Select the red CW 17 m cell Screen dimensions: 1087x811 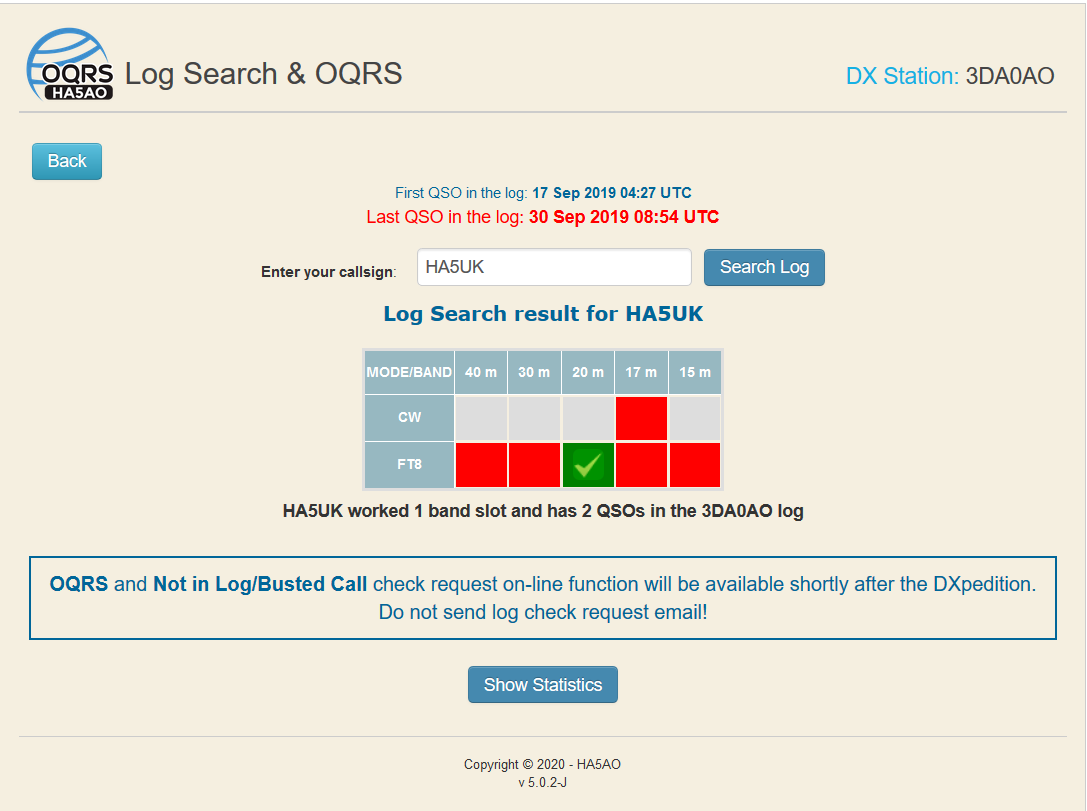point(641,418)
